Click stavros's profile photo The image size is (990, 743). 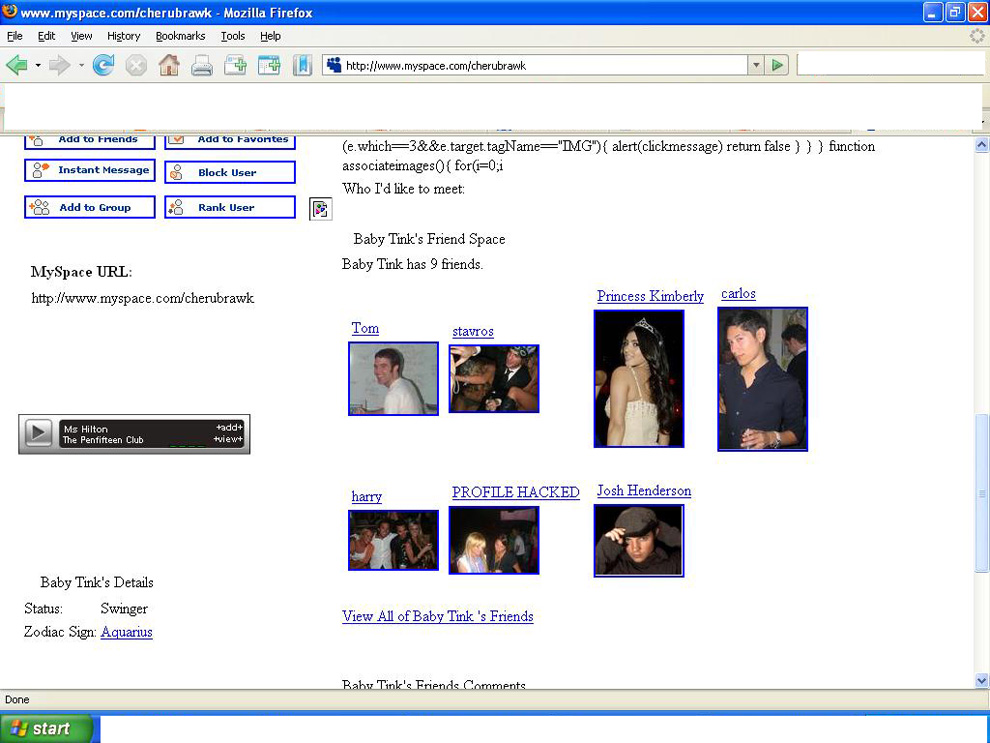click(494, 379)
